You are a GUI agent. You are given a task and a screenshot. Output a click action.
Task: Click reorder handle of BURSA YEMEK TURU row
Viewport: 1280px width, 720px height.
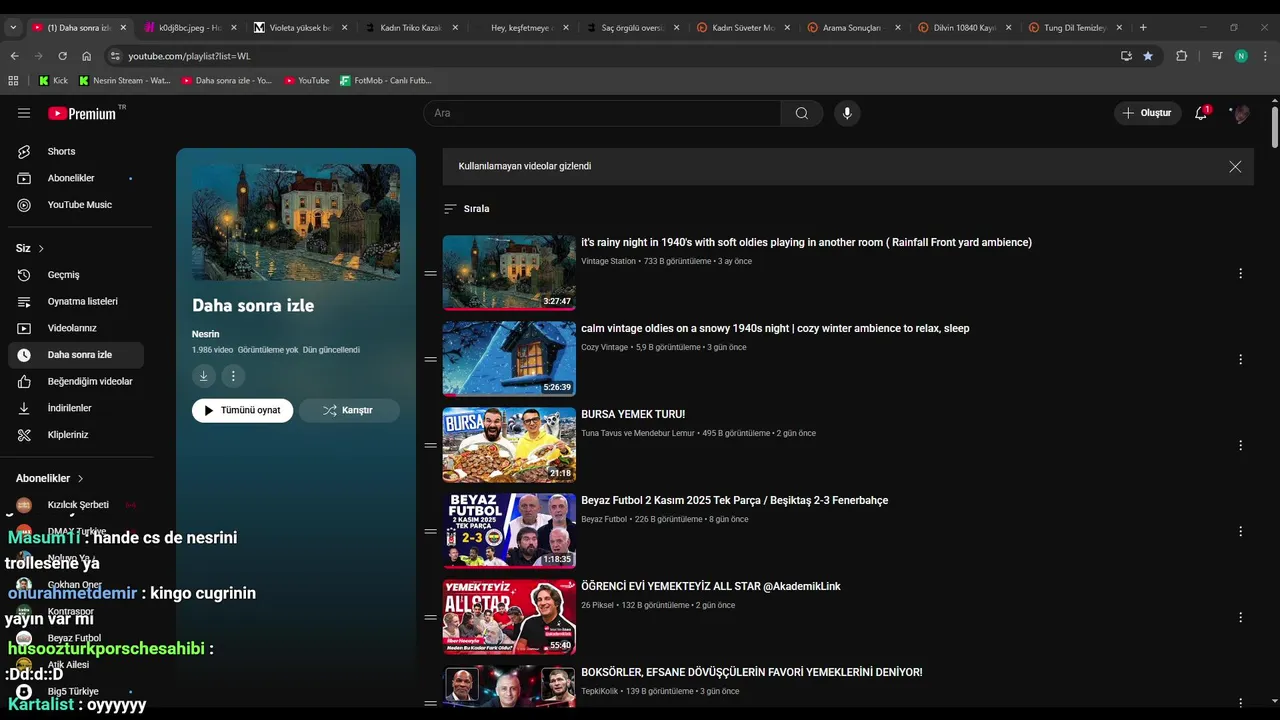(430, 445)
